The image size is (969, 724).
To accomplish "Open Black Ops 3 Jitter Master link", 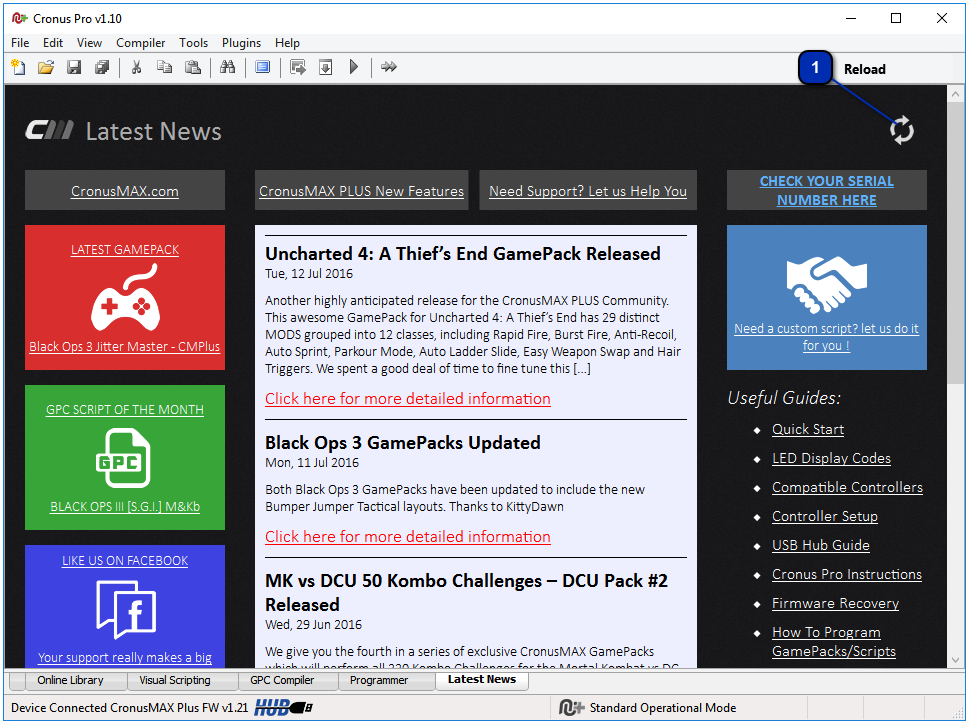I will click(125, 347).
